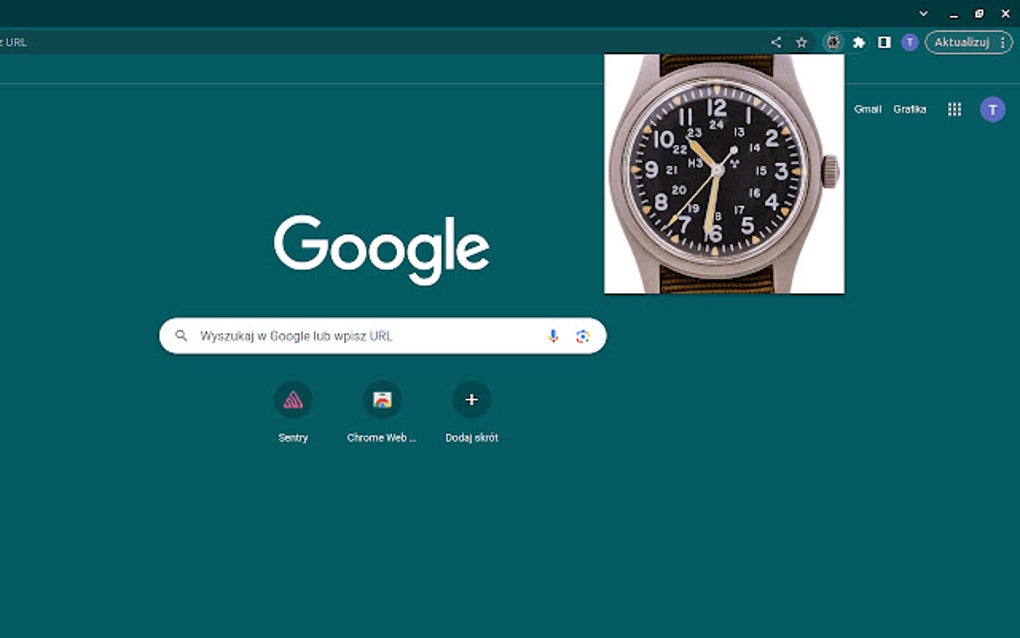Click Dodaj skrót to add a shortcut
Image resolution: width=1020 pixels, height=638 pixels.
(471, 400)
